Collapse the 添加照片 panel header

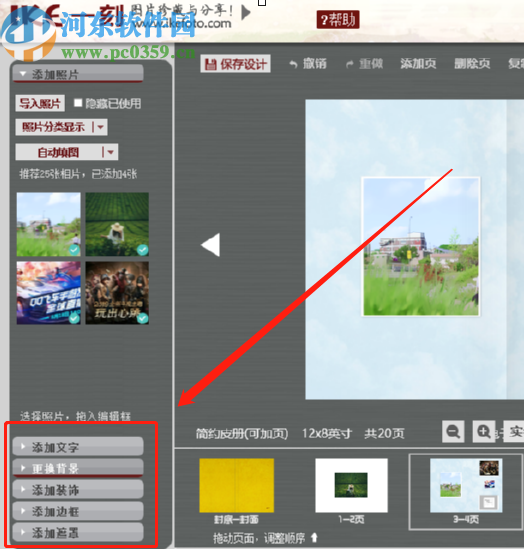click(x=78, y=74)
